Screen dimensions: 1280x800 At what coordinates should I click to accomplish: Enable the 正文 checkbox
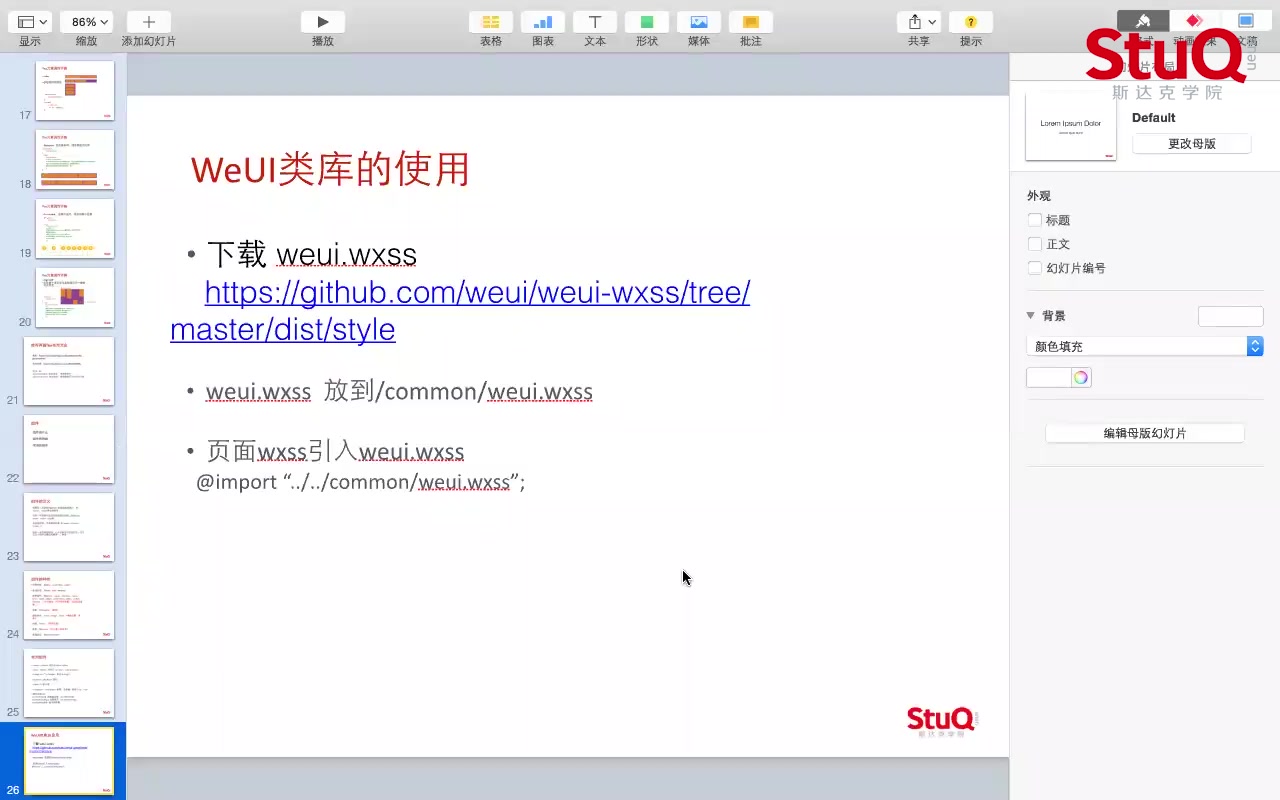click(1035, 244)
